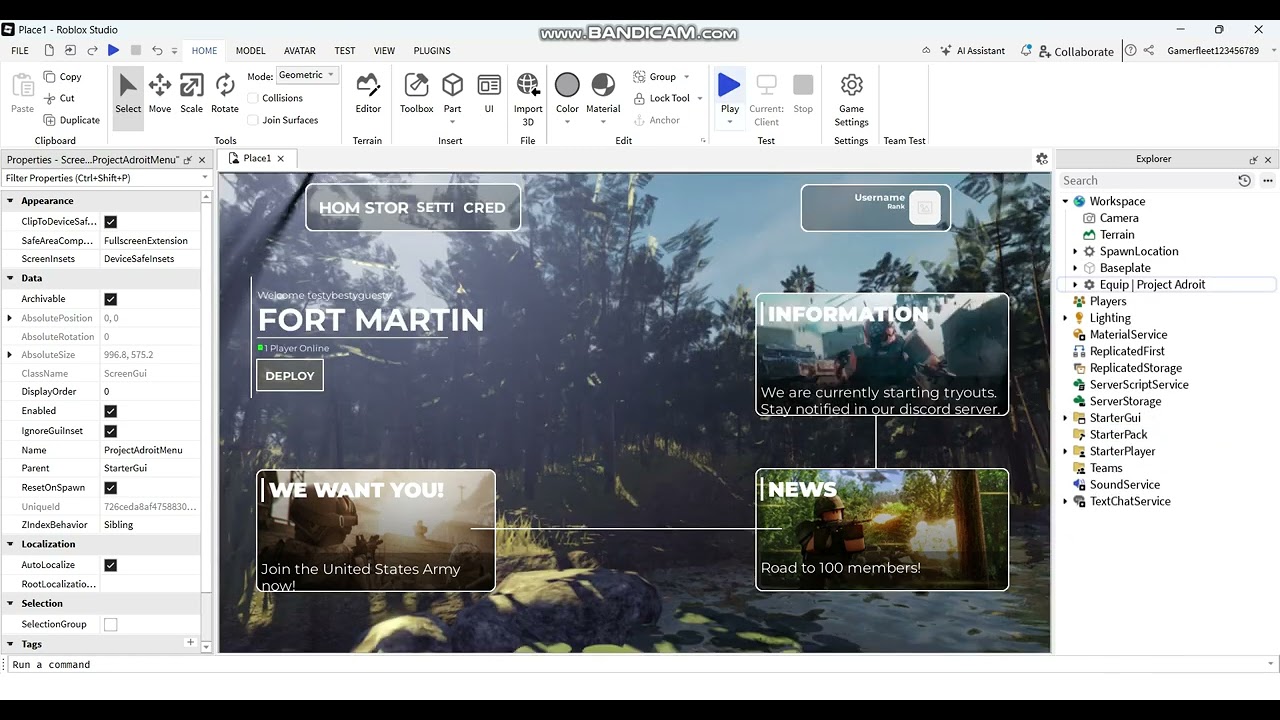
Task: Collapse the Workspace tree node
Action: point(1066,202)
